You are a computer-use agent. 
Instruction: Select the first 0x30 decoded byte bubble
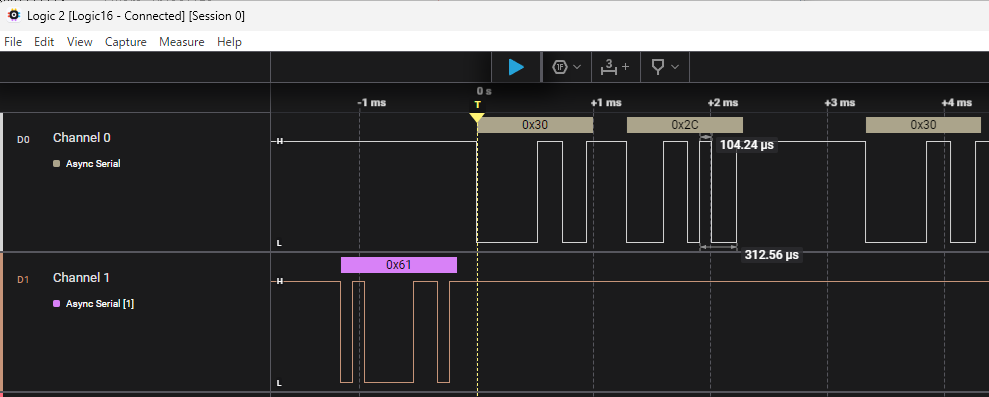[x=535, y=125]
